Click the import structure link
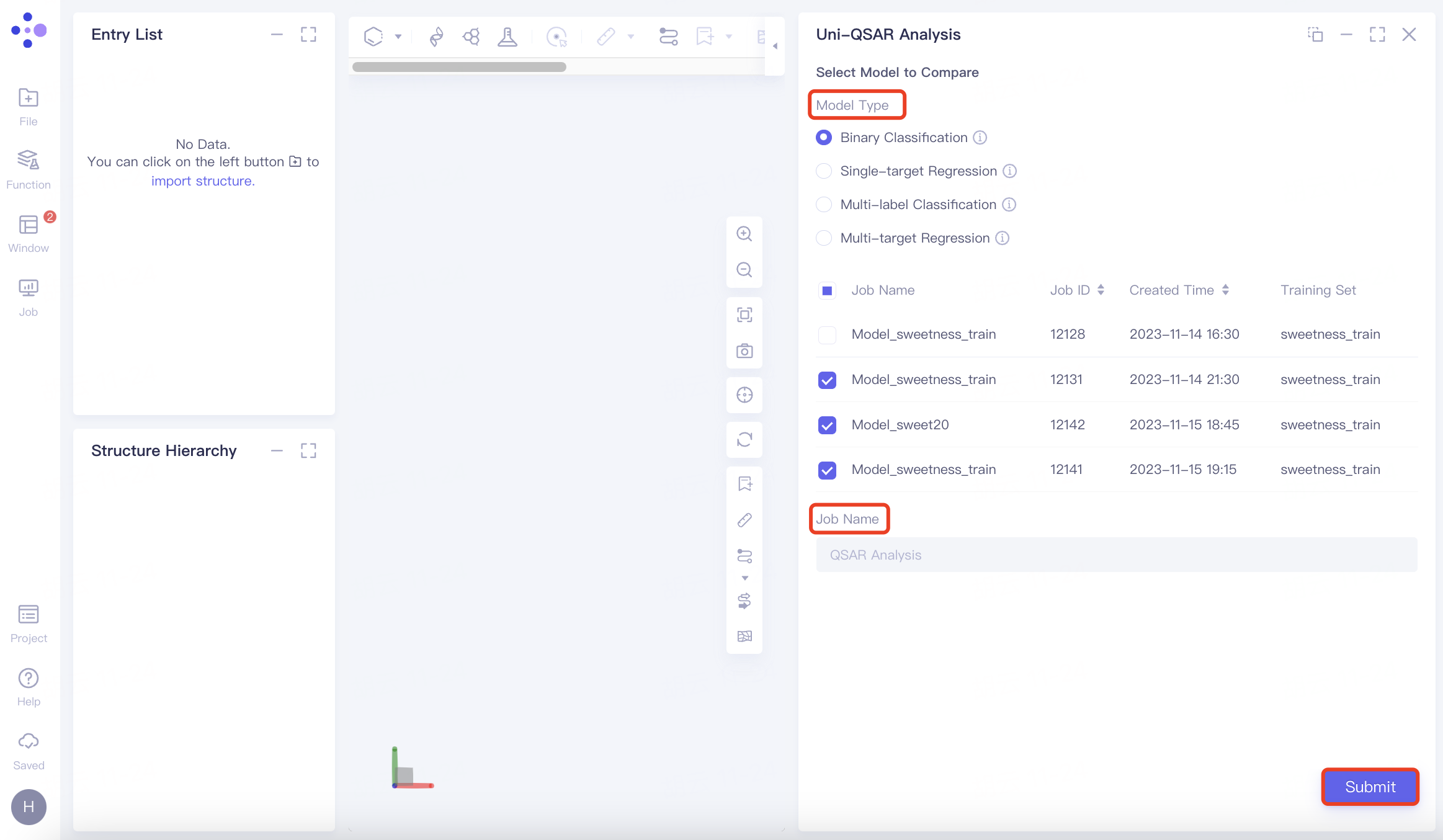 coord(202,181)
